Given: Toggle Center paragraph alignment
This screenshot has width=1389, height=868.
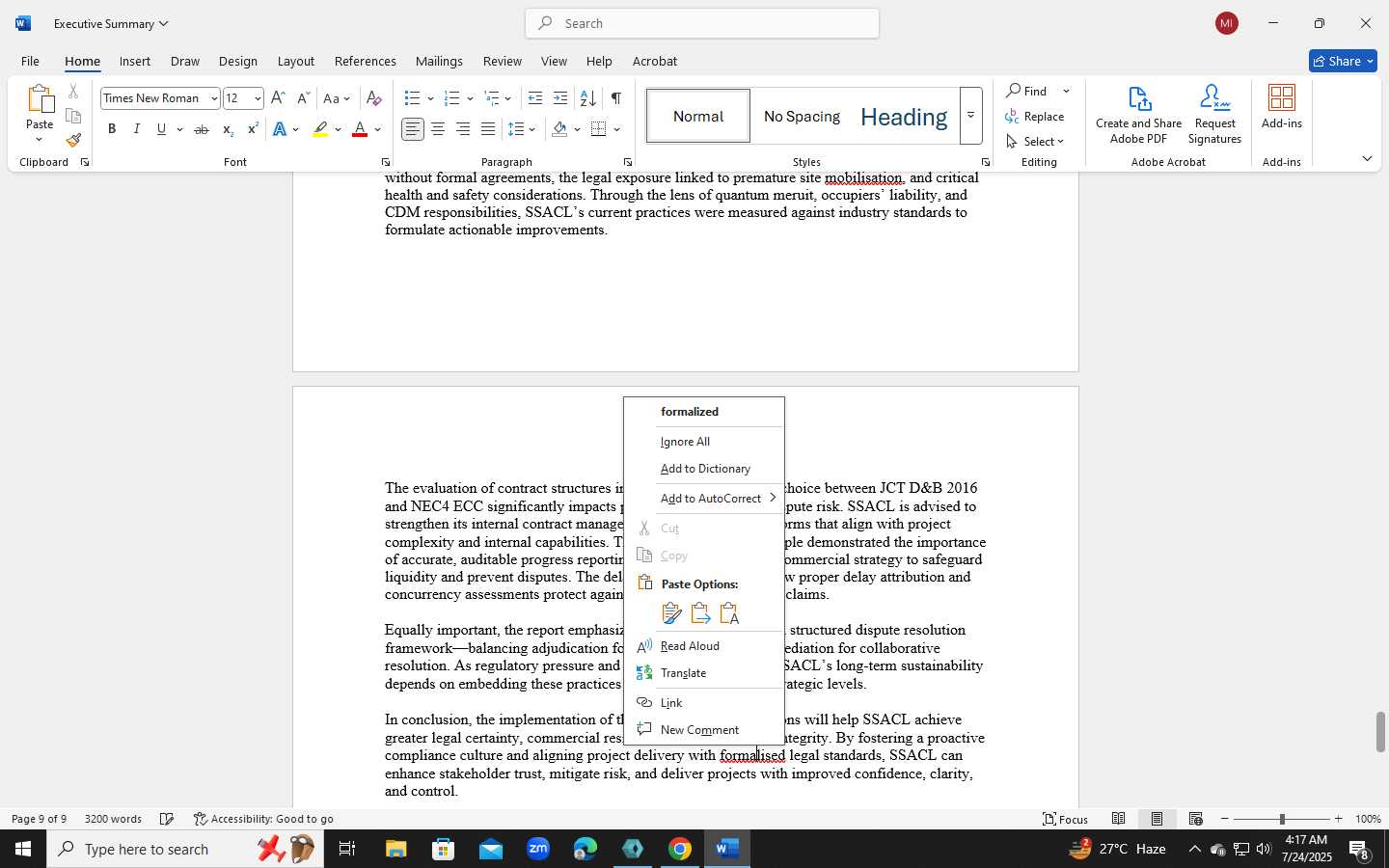Looking at the screenshot, I should click(x=438, y=129).
